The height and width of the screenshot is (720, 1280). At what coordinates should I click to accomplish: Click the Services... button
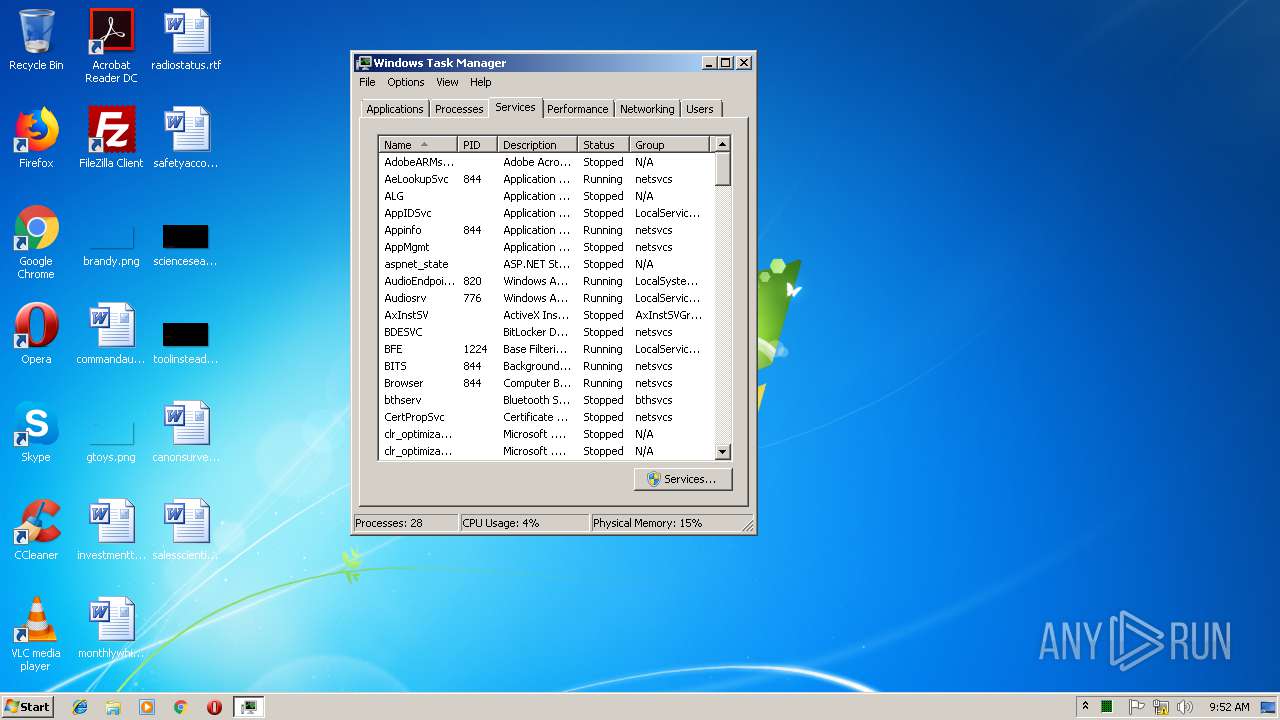coord(683,479)
